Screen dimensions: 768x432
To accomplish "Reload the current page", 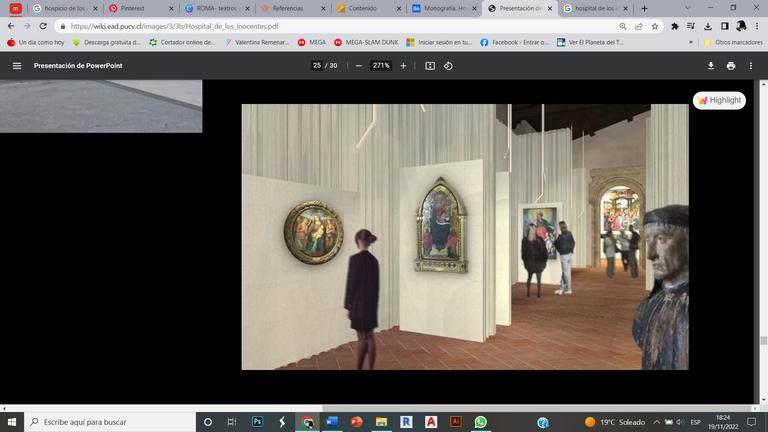I will tap(43, 26).
